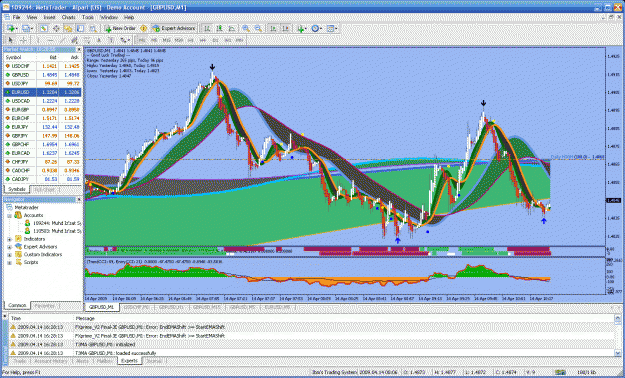This screenshot has height=378, width=625.
Task: Zoom out on the chart
Action: [x=258, y=28]
